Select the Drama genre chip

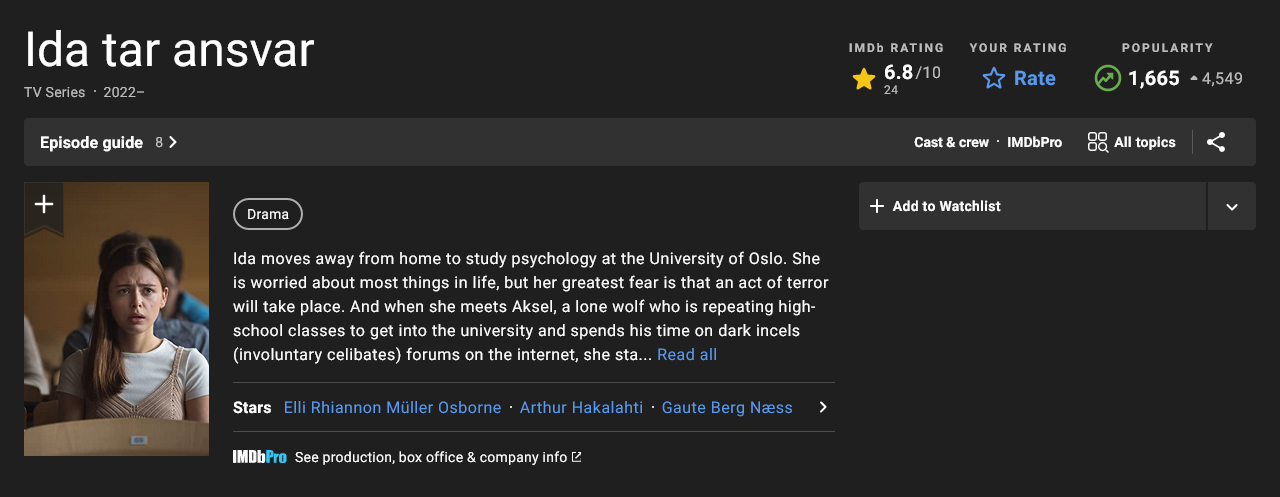[x=268, y=214]
